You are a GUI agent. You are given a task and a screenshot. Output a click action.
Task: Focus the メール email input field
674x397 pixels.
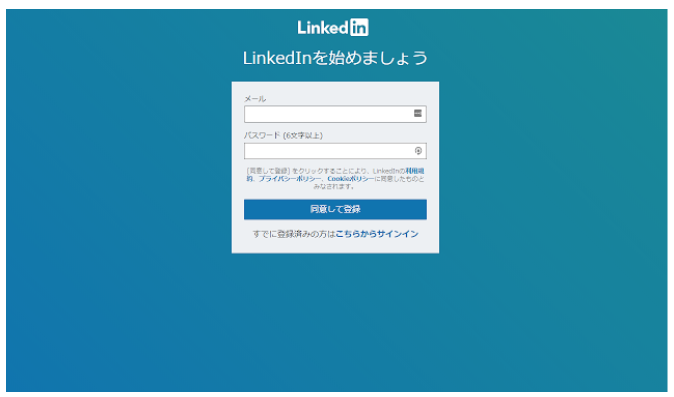335,114
